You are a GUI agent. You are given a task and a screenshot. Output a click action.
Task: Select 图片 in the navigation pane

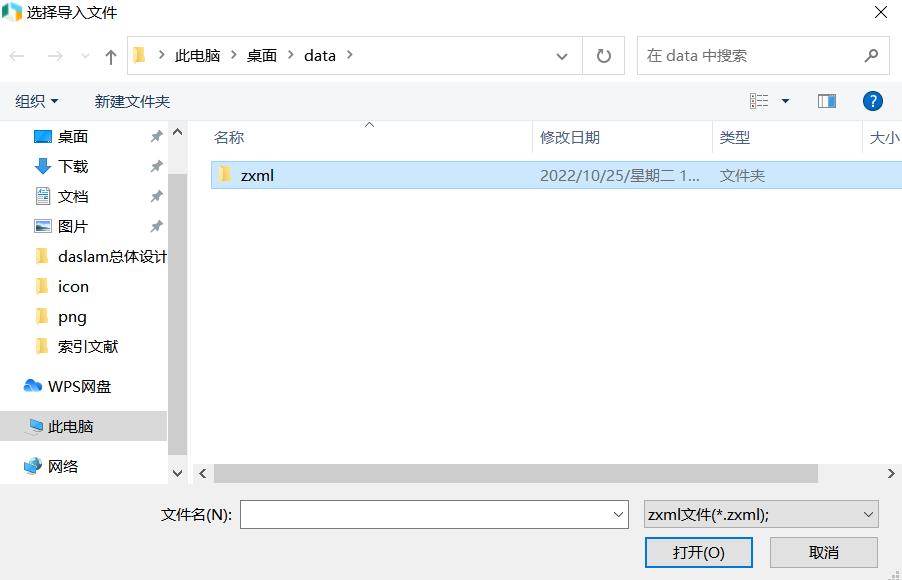(72, 226)
